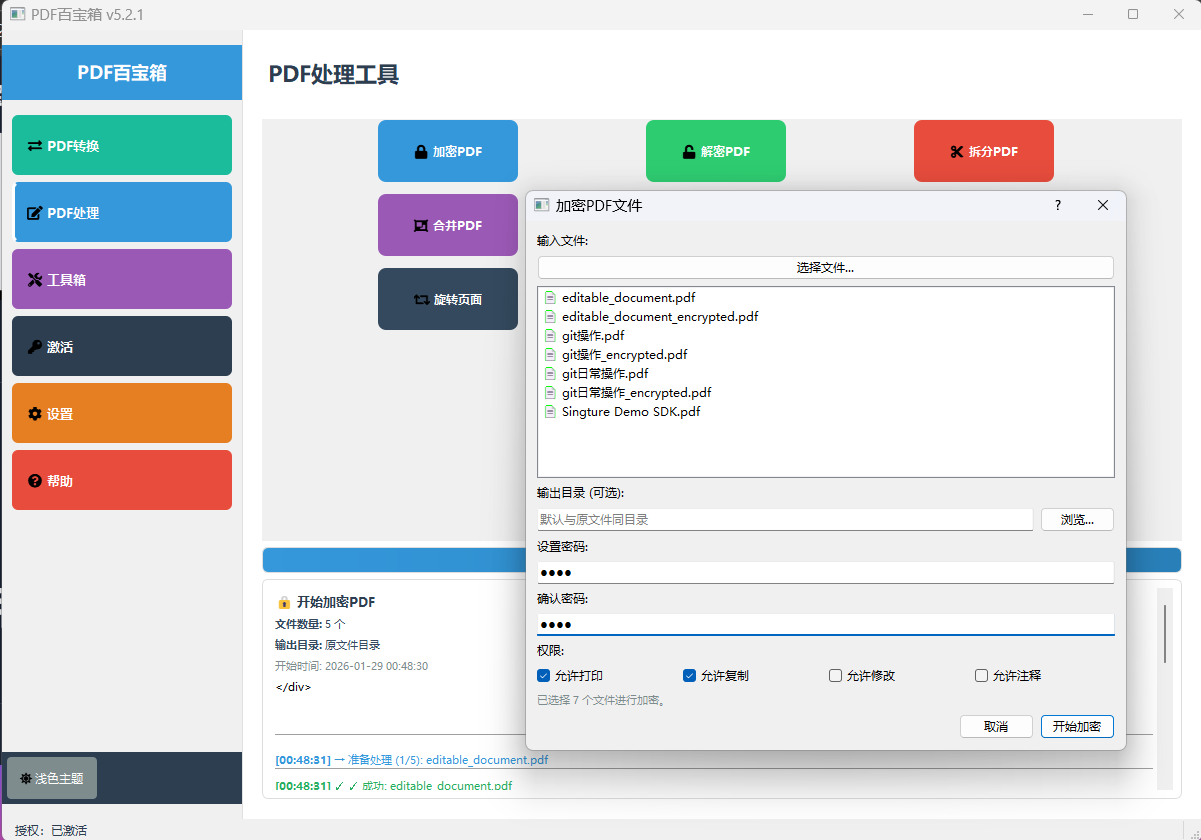The width and height of the screenshot is (1201, 840).
Task: Toggle 浅色主题 theme switch
Action: pyautogui.click(x=51, y=777)
